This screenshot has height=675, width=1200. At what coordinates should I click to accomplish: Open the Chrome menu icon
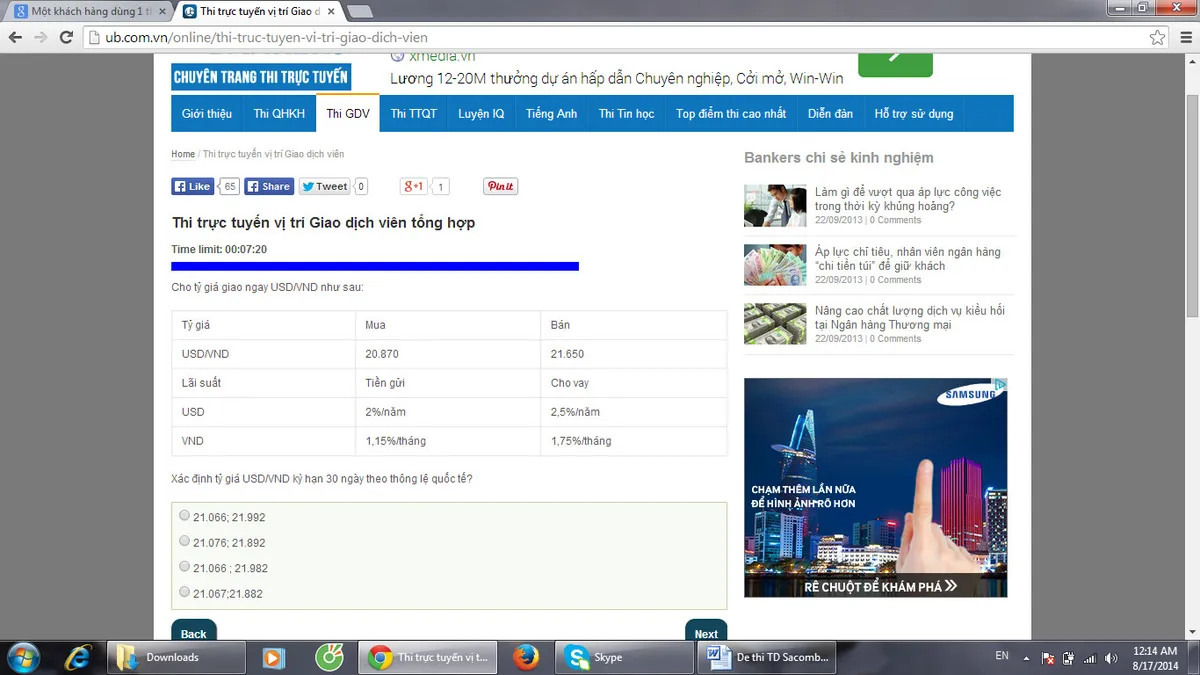(1184, 37)
